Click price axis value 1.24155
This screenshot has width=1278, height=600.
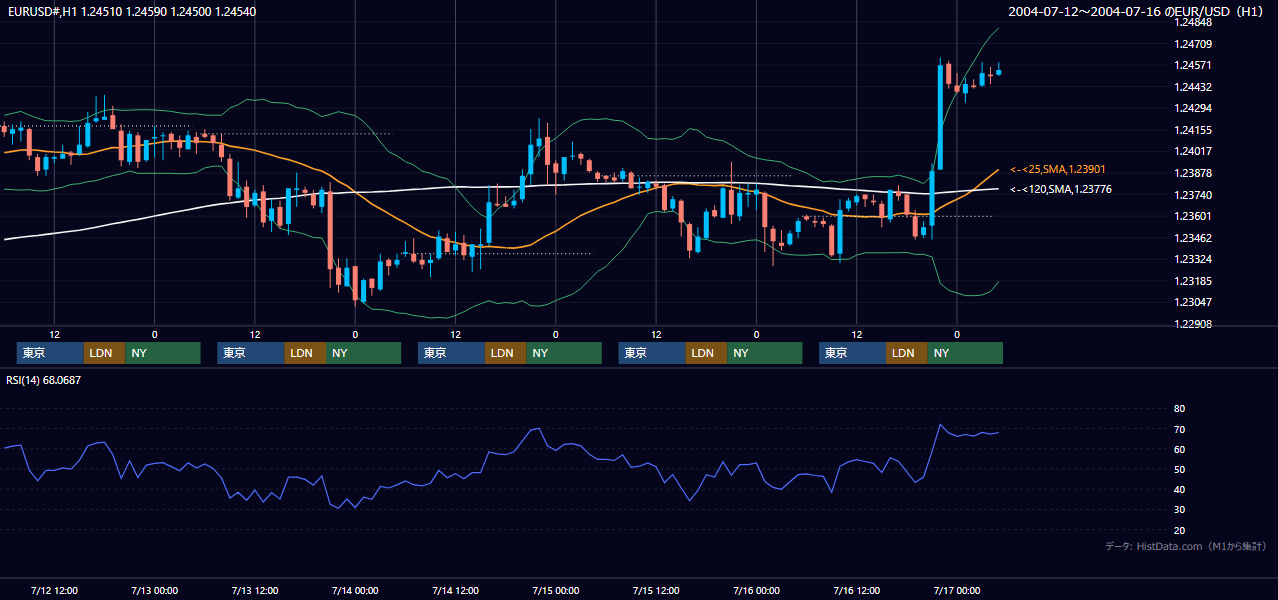(1192, 130)
